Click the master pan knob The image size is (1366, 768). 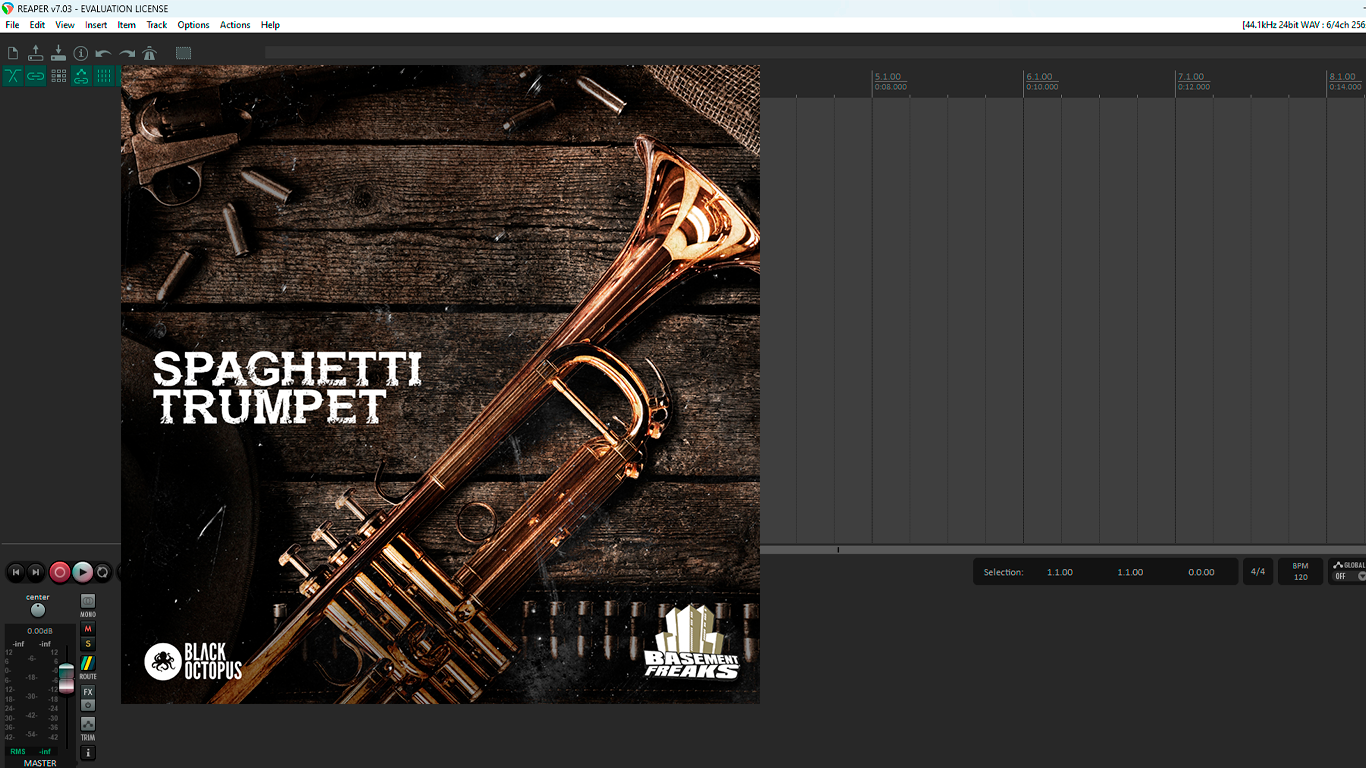[38, 610]
